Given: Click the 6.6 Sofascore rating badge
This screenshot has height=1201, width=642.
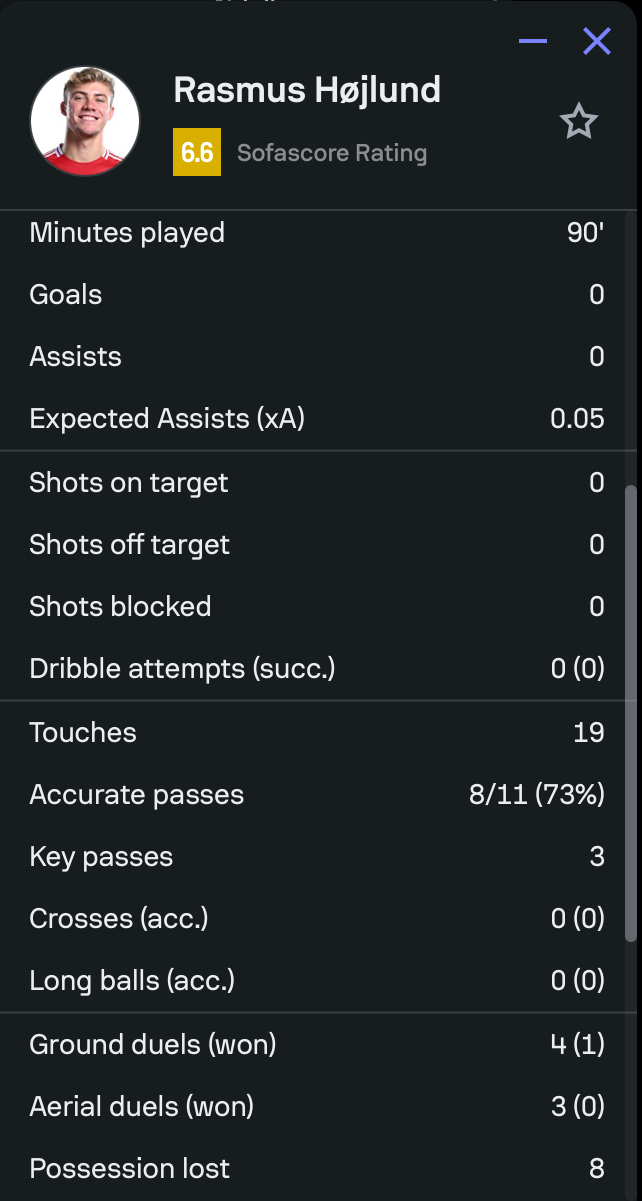Looking at the screenshot, I should (197, 152).
